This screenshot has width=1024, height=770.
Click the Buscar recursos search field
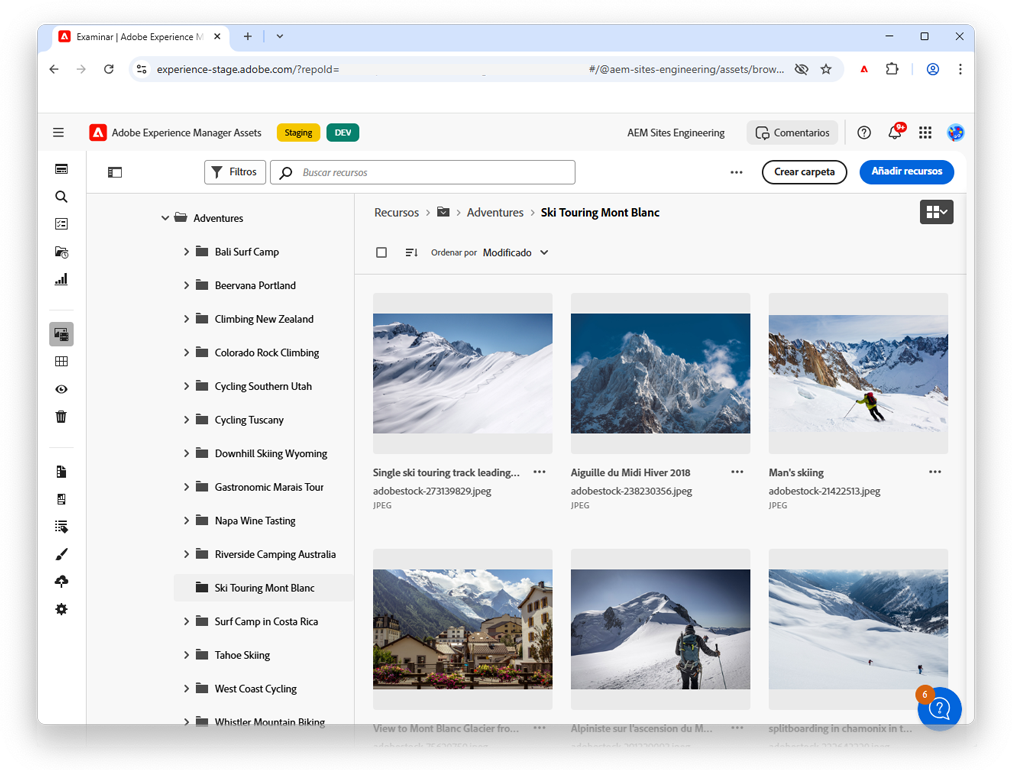[423, 172]
